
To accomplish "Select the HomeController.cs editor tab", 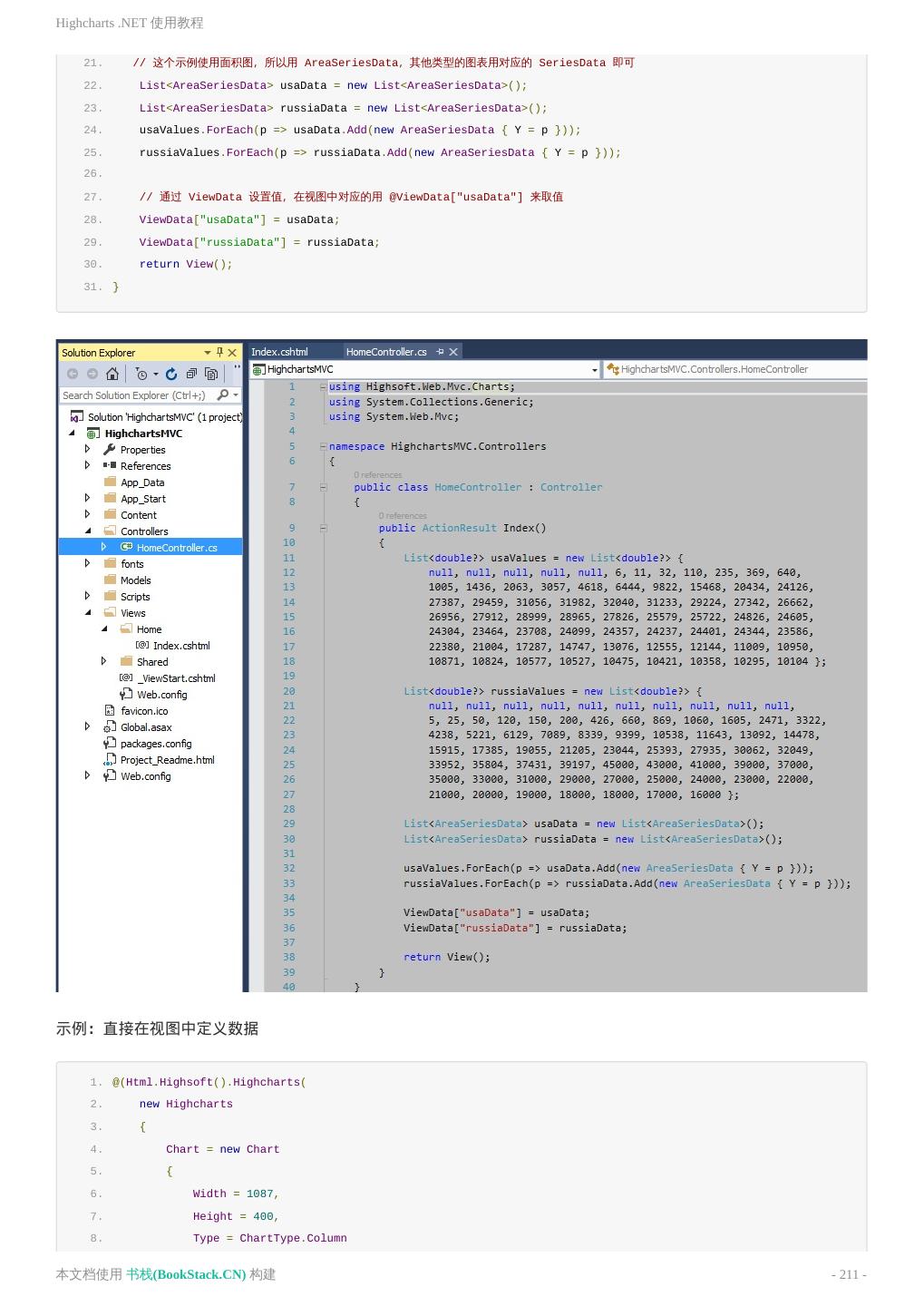I will pyautogui.click(x=385, y=352).
